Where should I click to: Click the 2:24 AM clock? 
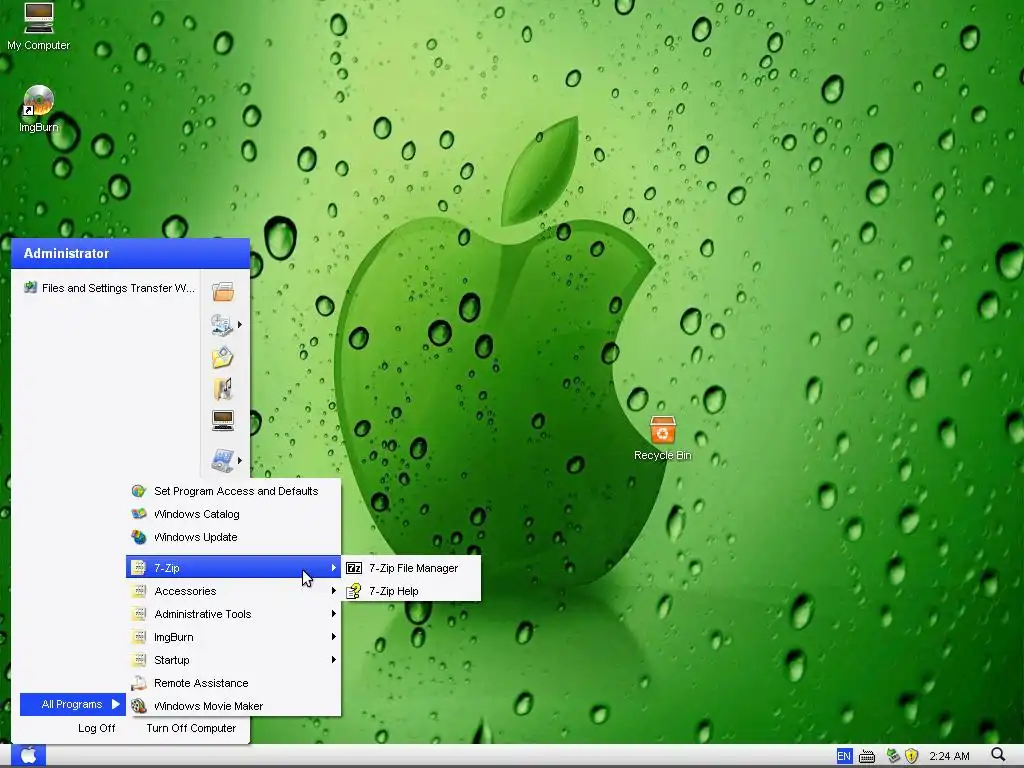point(949,756)
